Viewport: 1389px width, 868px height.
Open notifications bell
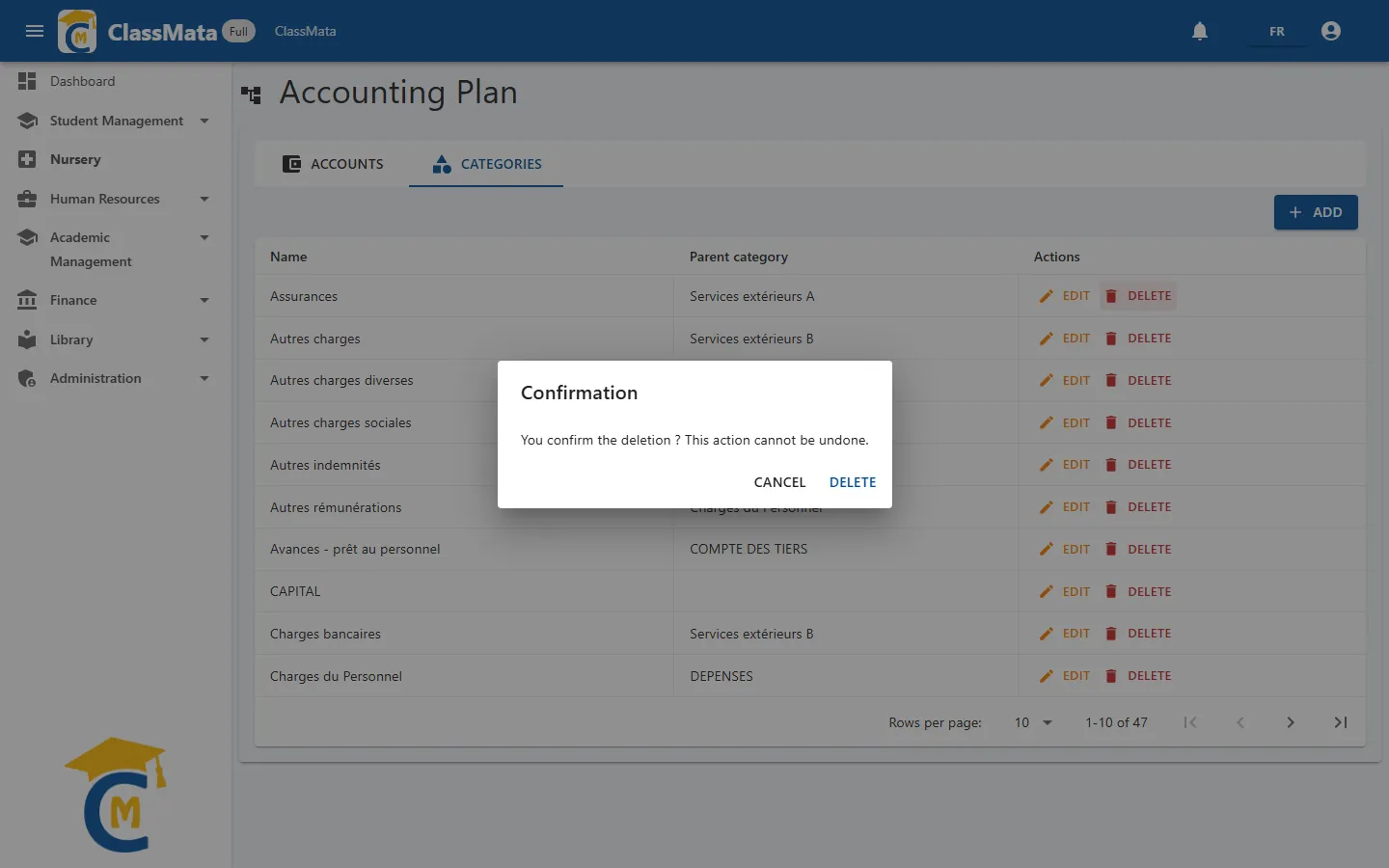tap(1200, 31)
